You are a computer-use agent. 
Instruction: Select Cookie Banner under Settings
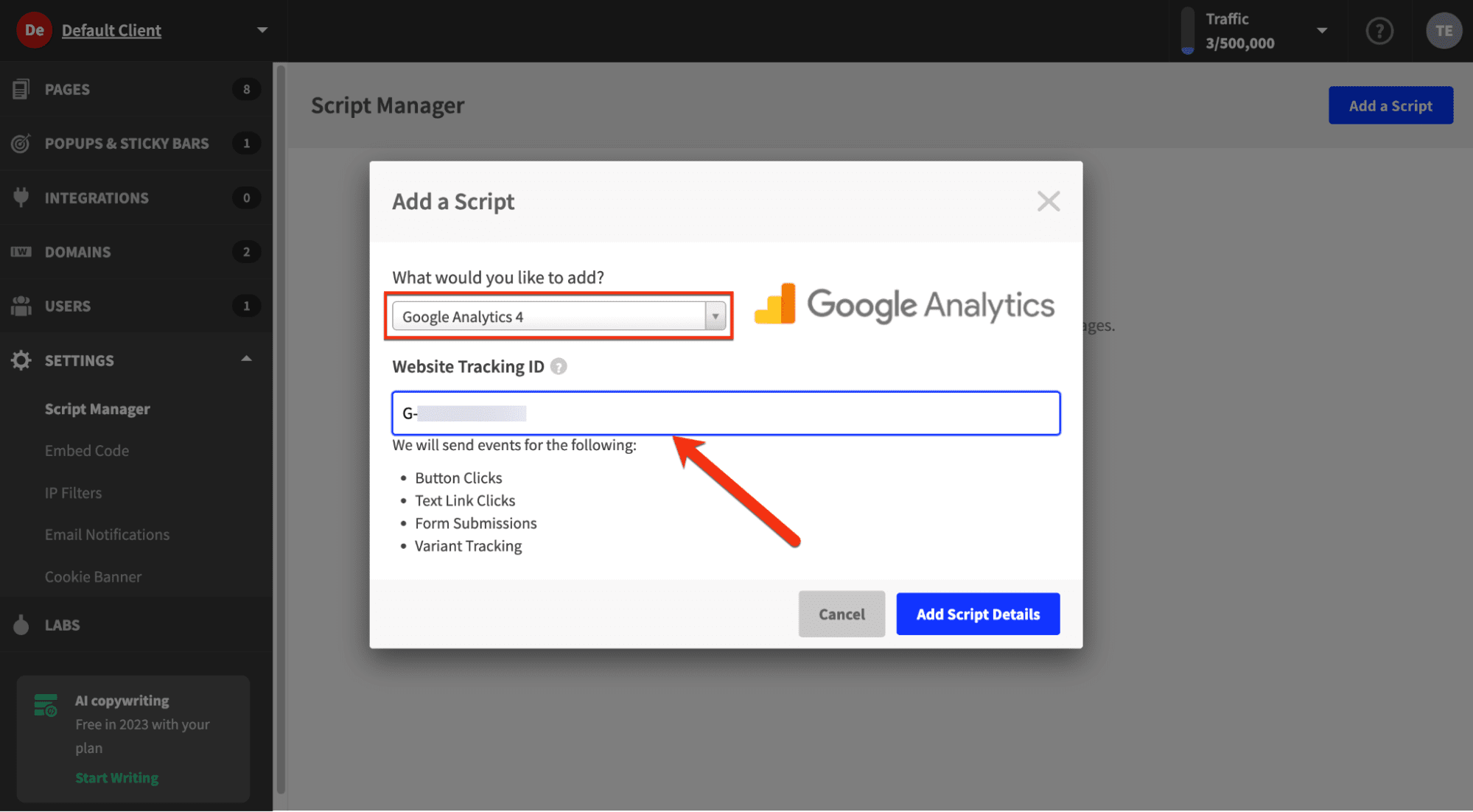pyautogui.click(x=93, y=577)
